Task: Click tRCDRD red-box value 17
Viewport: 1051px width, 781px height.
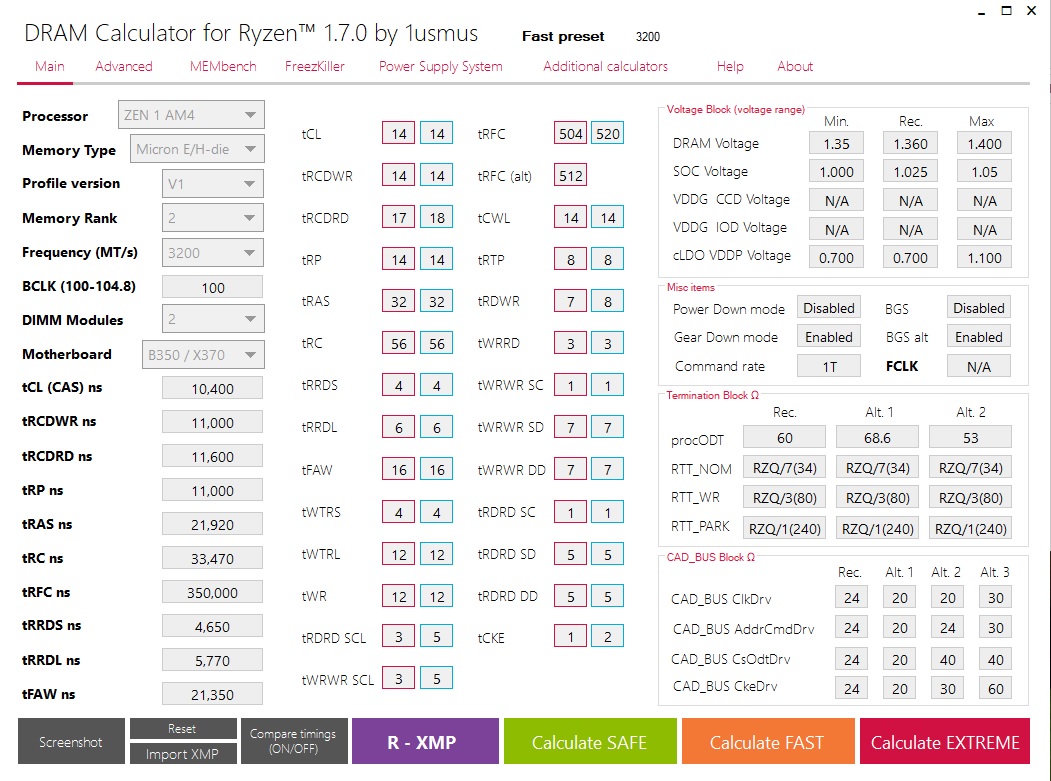Action: (x=399, y=217)
